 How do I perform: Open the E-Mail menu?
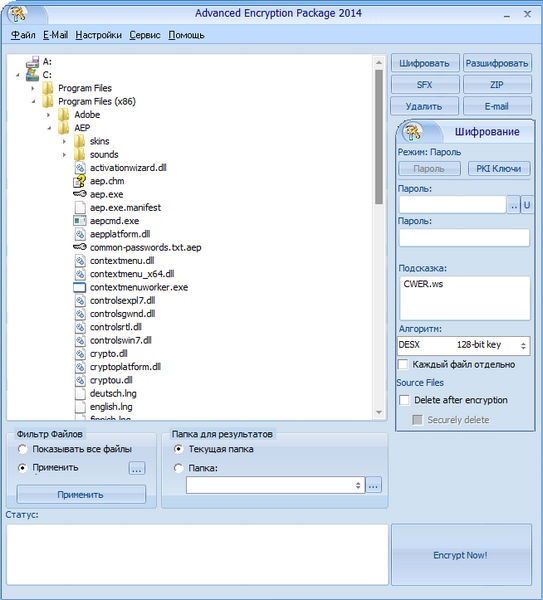55,35
